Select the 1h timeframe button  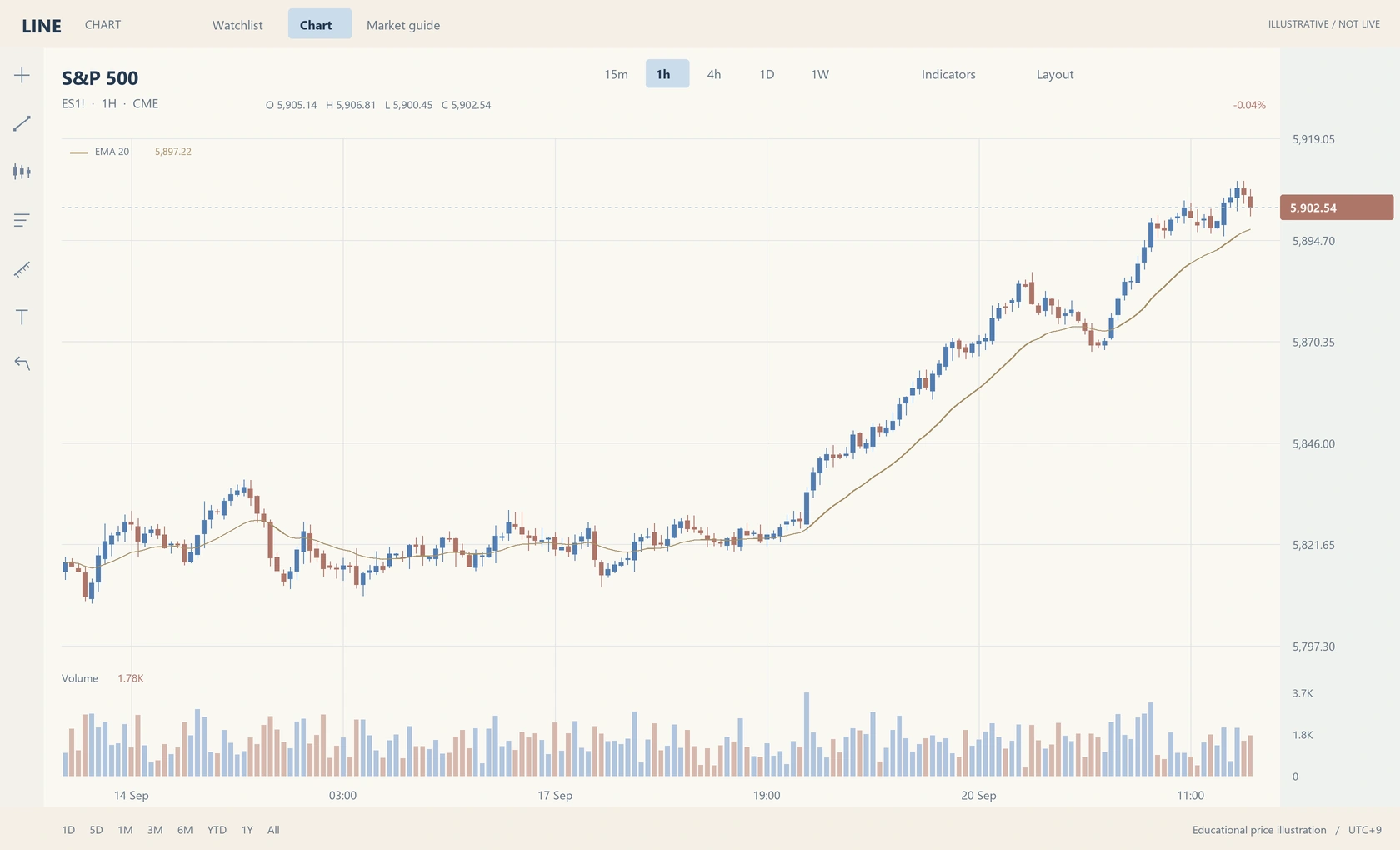667,74
